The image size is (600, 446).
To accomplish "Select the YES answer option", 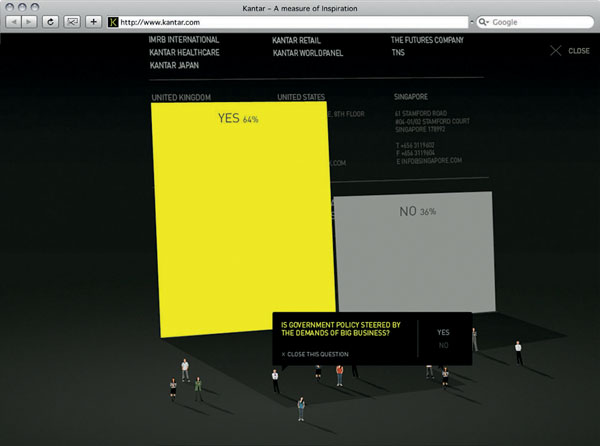I will tap(443, 332).
